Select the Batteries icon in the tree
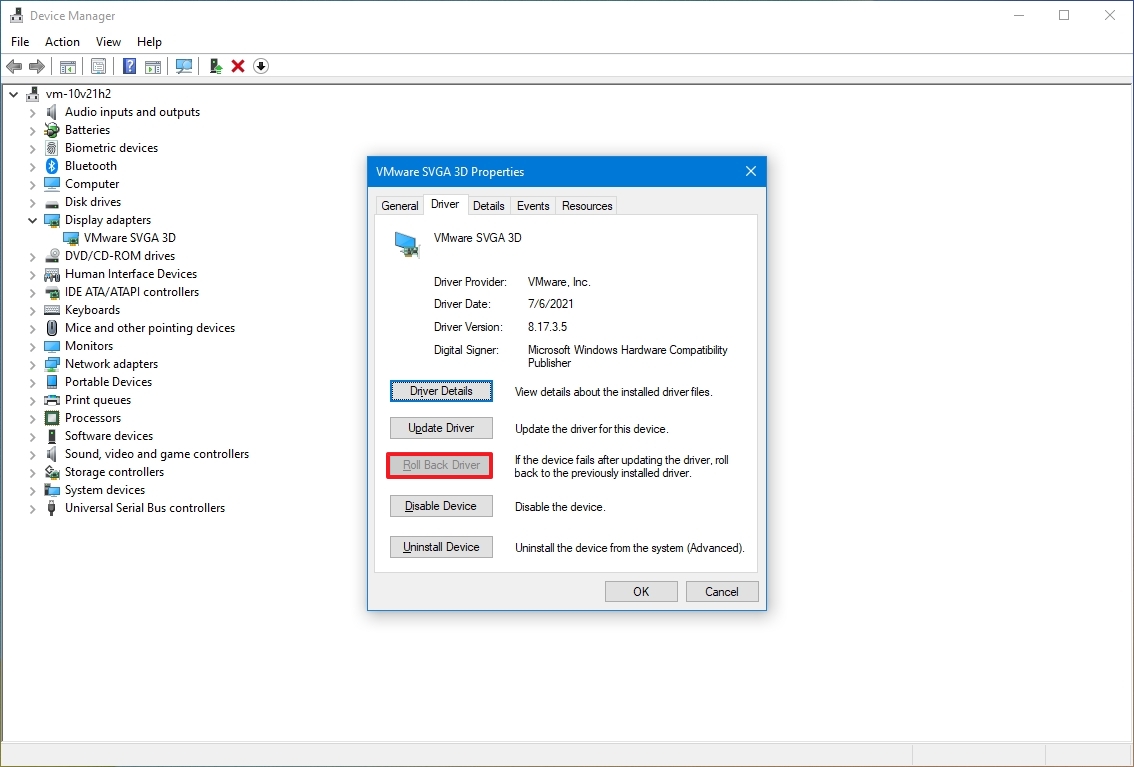This screenshot has height=767, width=1134. 51,130
